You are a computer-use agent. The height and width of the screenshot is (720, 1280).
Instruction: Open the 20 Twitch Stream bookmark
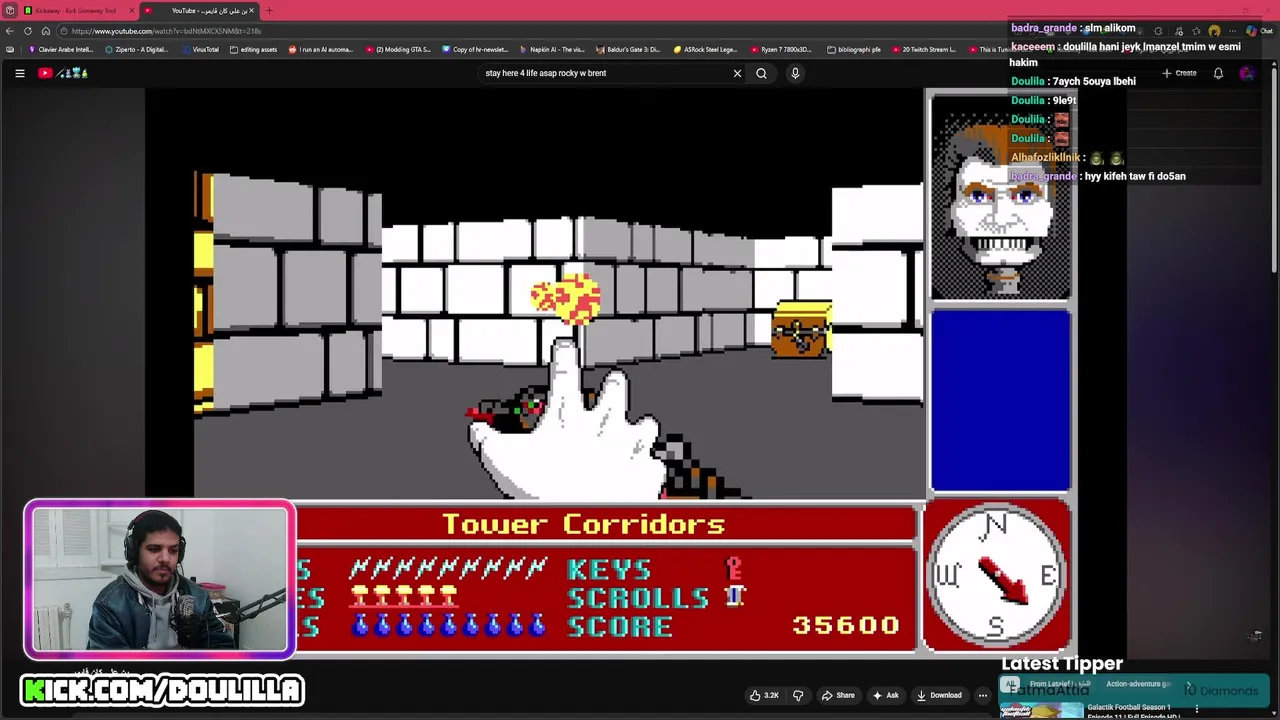tap(924, 49)
